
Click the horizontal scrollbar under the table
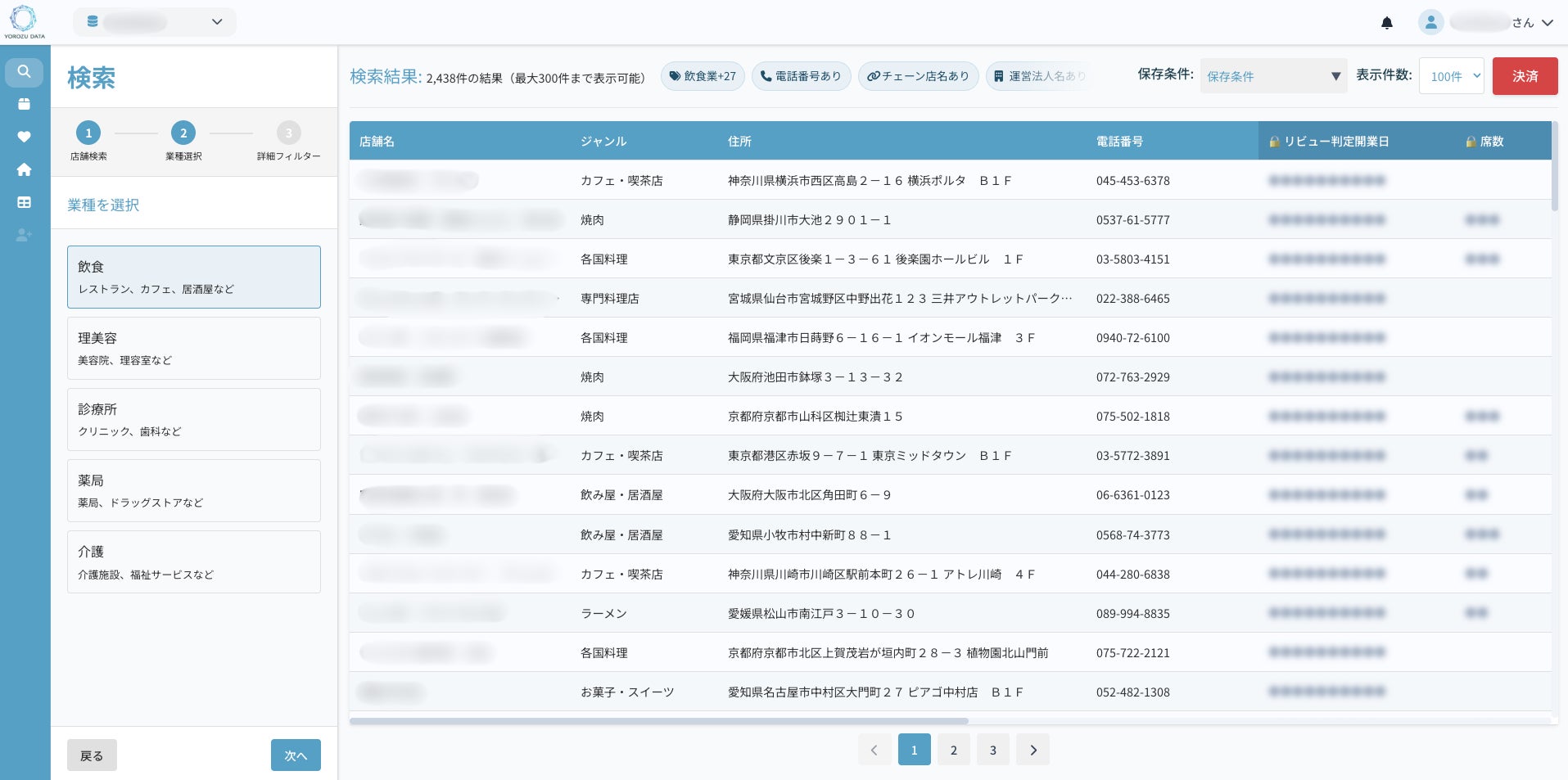click(x=659, y=721)
